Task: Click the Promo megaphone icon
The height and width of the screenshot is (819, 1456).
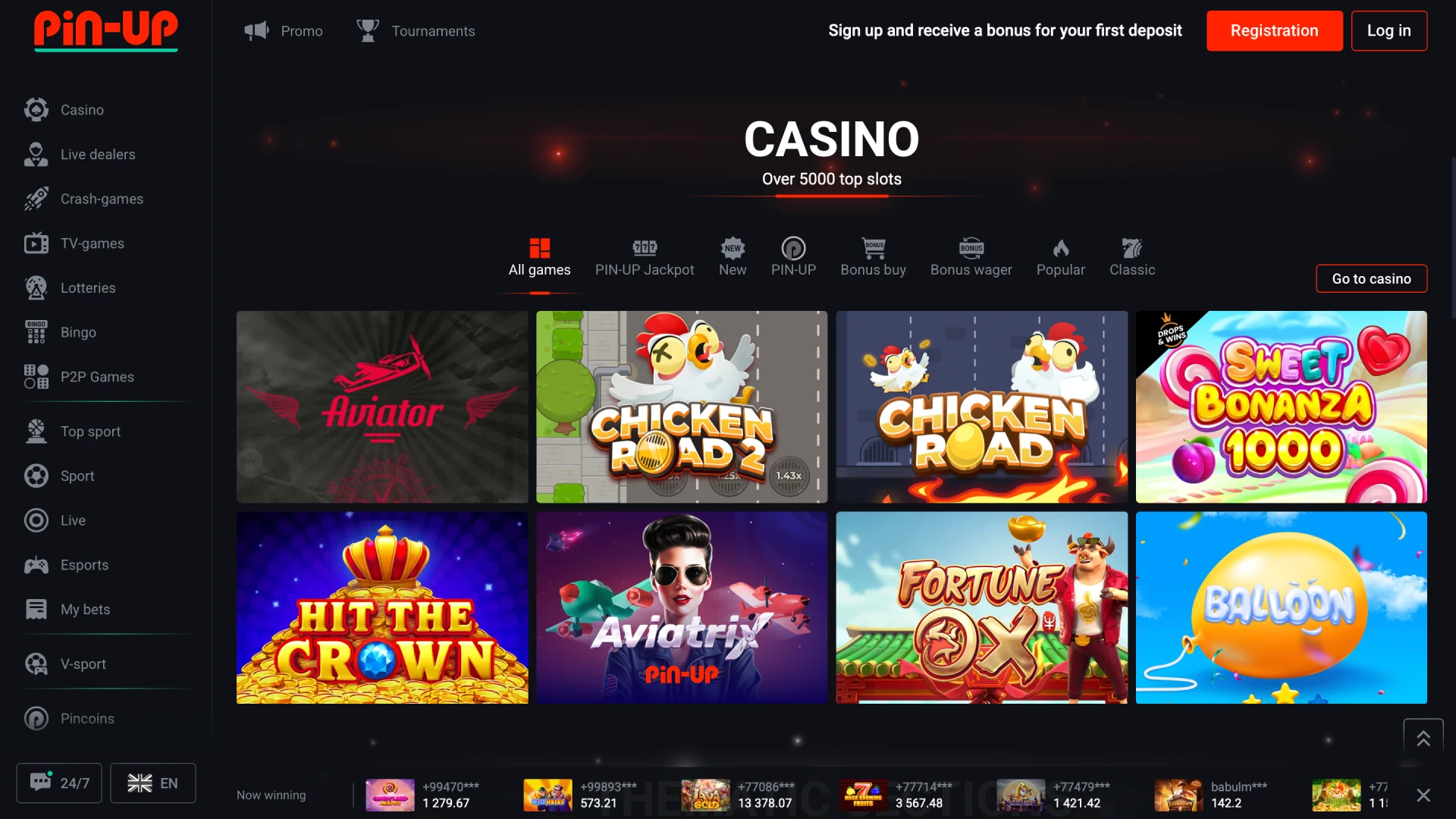Action: (256, 30)
